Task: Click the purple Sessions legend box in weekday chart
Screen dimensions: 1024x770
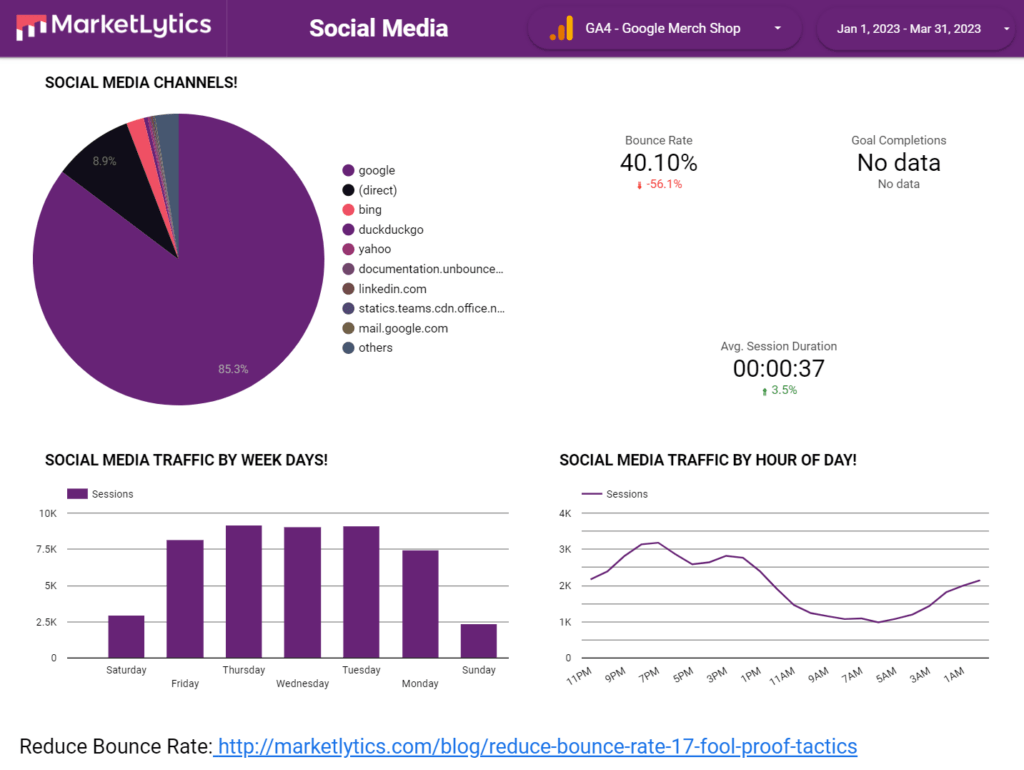Action: pos(77,494)
